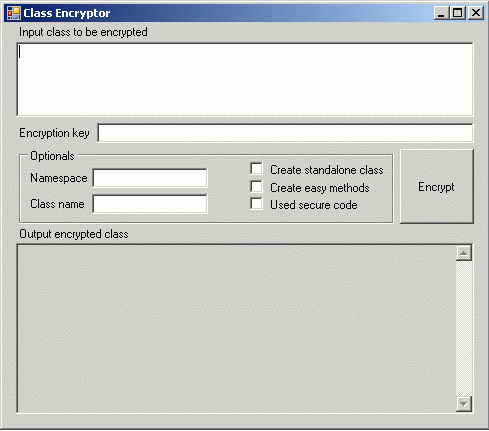Click the Encryption key label

coord(54,133)
